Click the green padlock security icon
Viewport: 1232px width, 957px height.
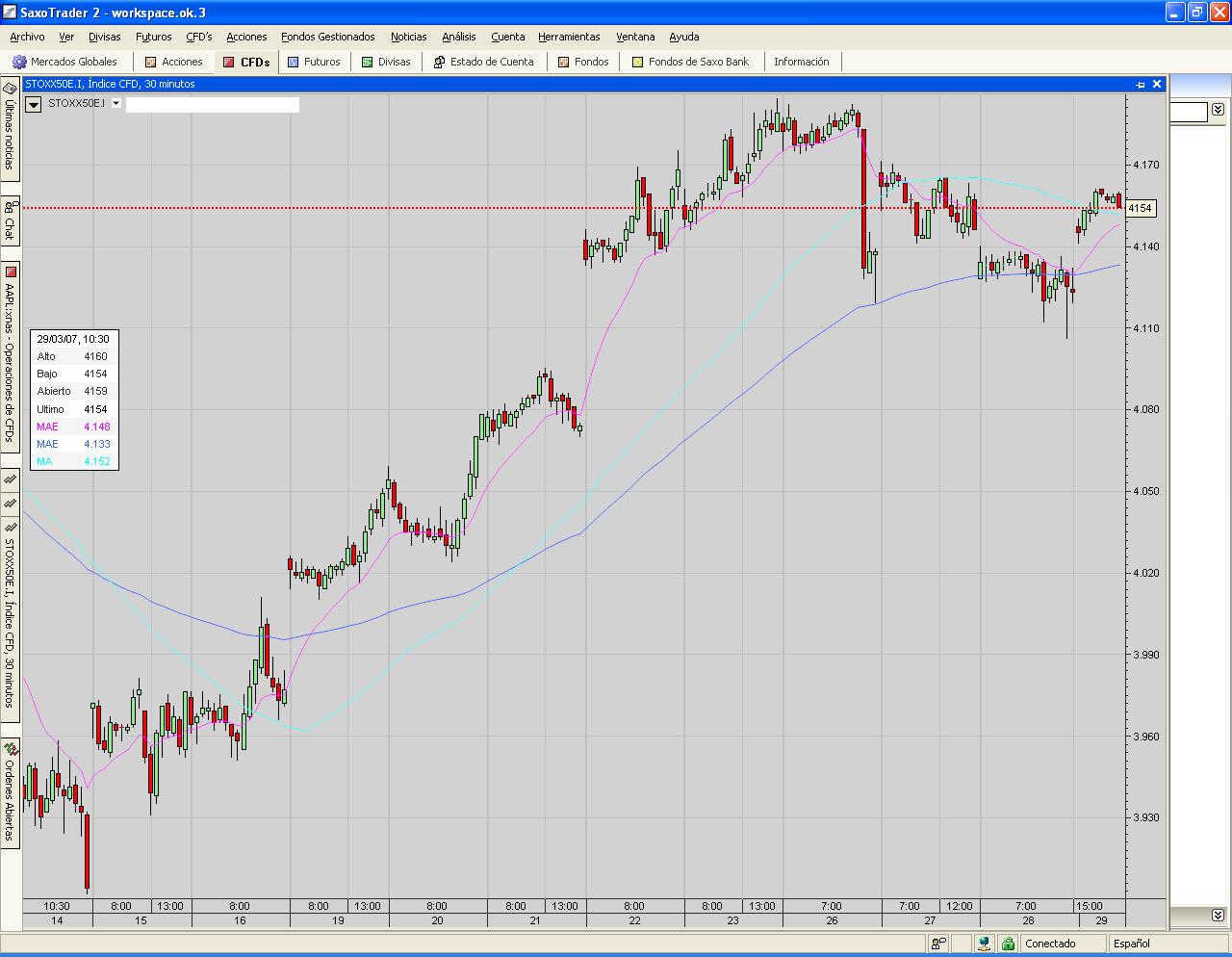(1008, 944)
